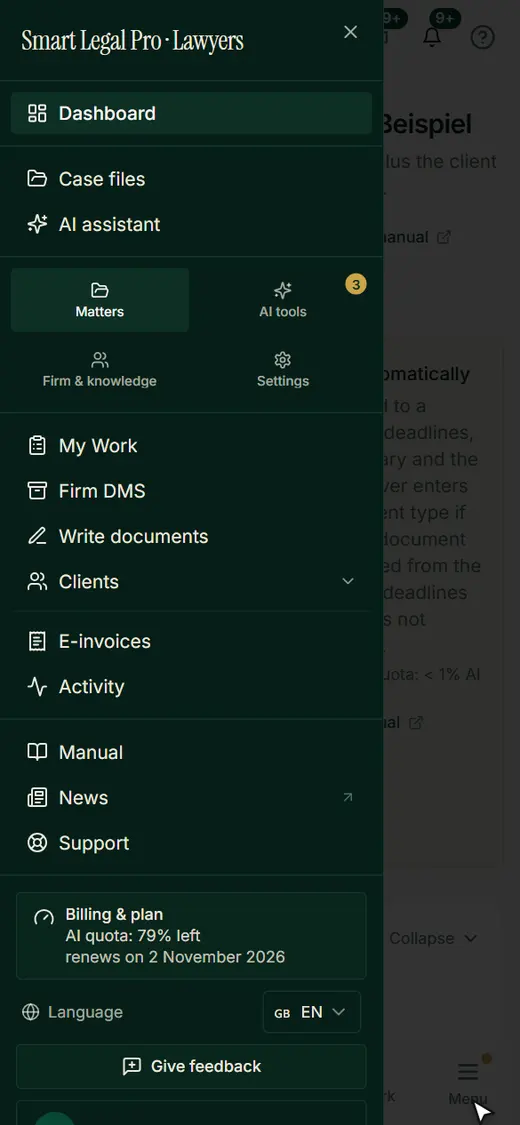The height and width of the screenshot is (1125, 520).
Task: Open E-invoices
Action: point(191,641)
